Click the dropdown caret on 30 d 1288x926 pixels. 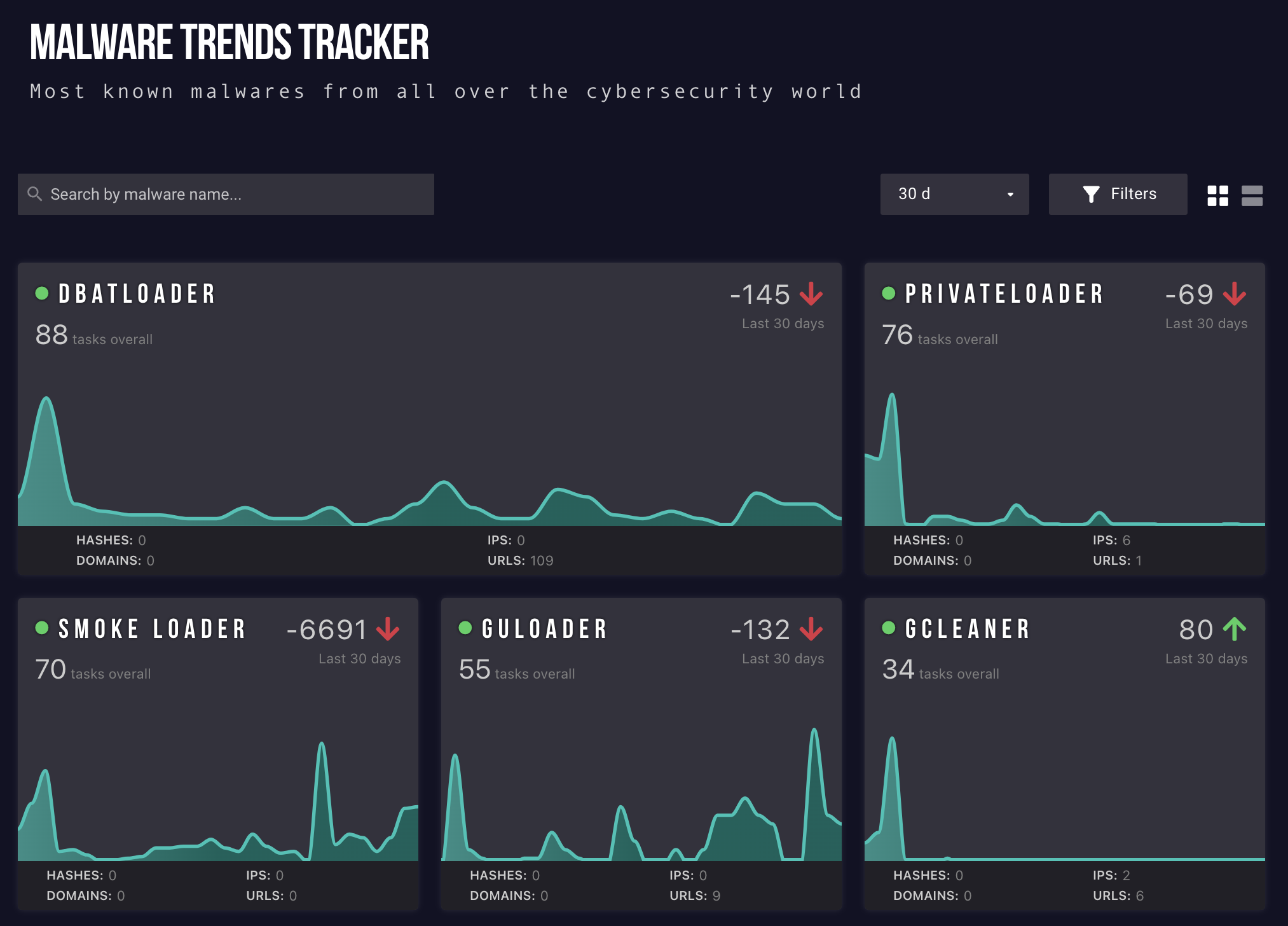point(1010,195)
